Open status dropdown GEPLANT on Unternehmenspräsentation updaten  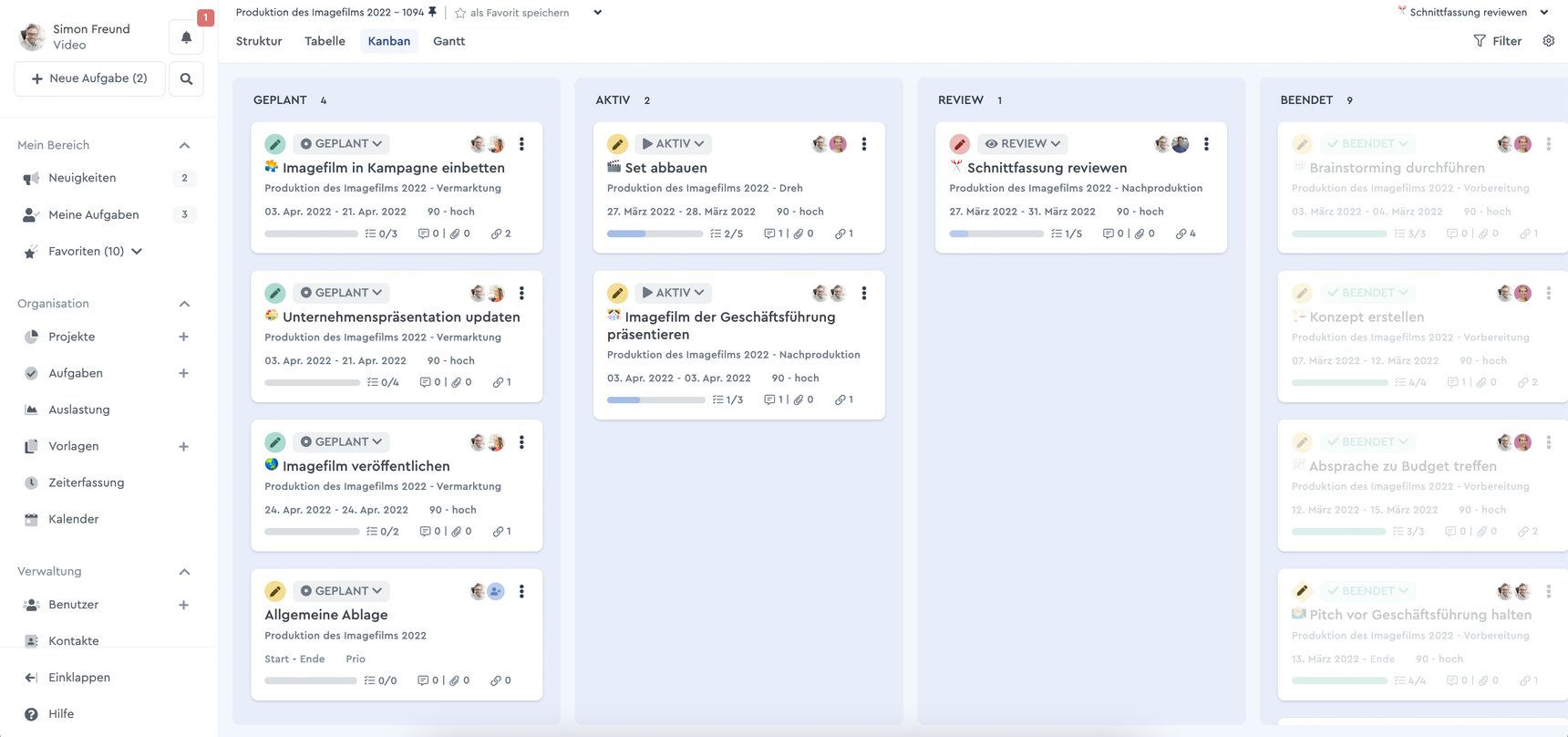pyautogui.click(x=341, y=293)
